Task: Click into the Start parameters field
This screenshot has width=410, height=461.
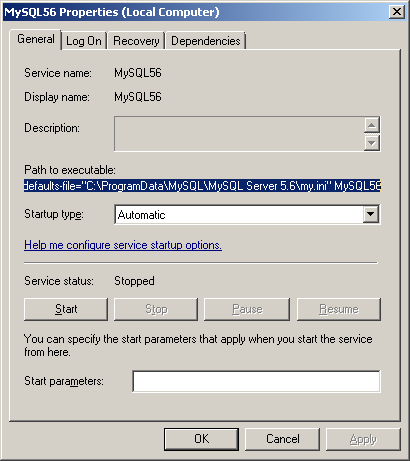Action: coord(256,381)
